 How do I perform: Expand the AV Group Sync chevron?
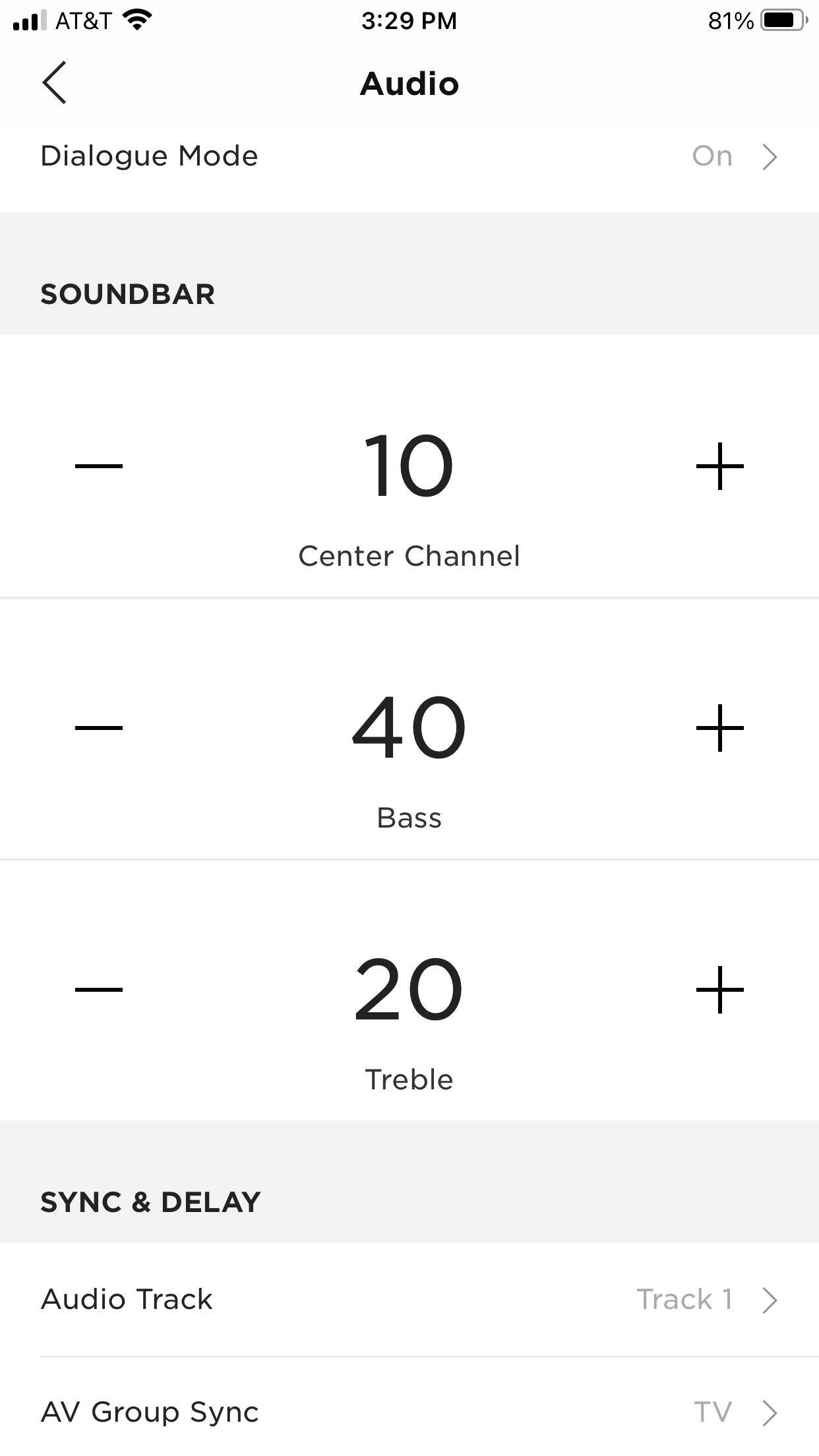pyautogui.click(x=770, y=1412)
